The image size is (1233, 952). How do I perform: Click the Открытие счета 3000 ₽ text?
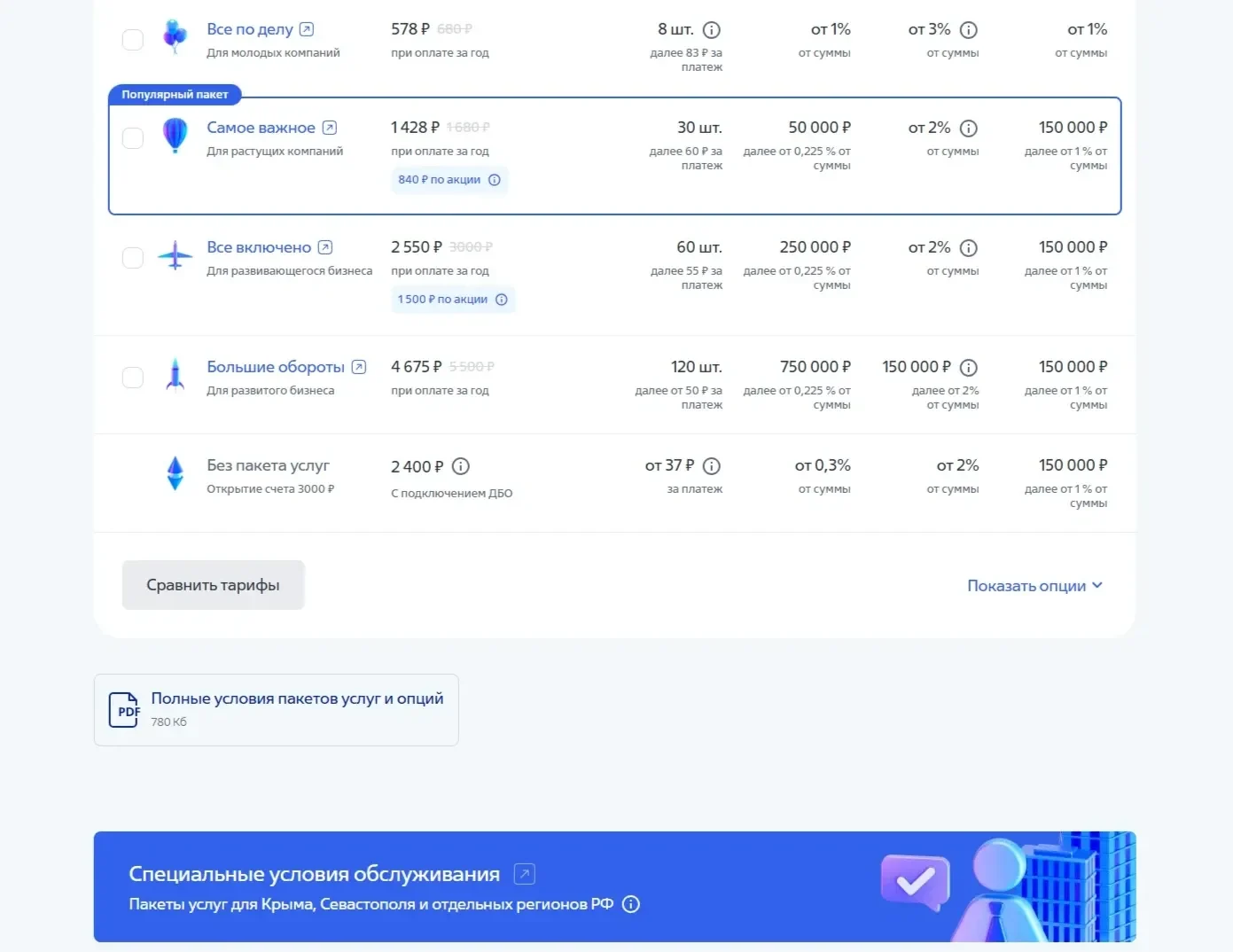pos(270,489)
